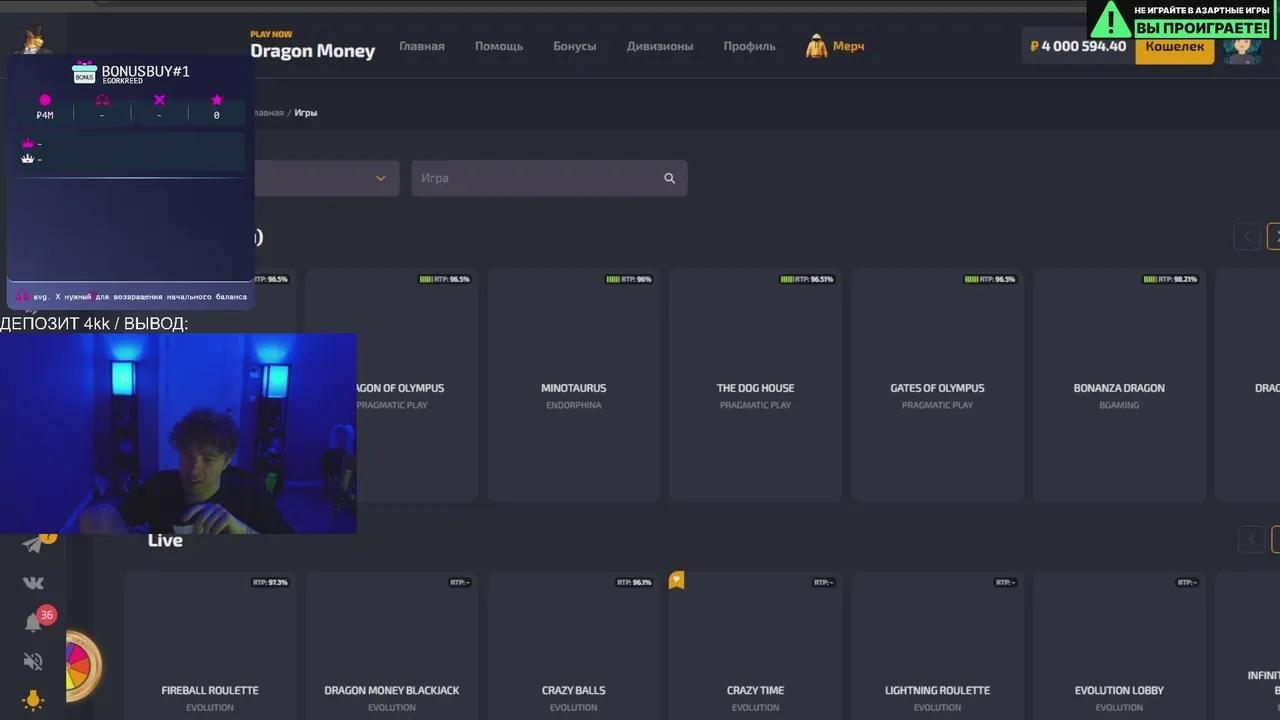Screen dimensions: 1280x720
Task: Click RTP 96.51% badge on The Dog House
Action: 808,279
